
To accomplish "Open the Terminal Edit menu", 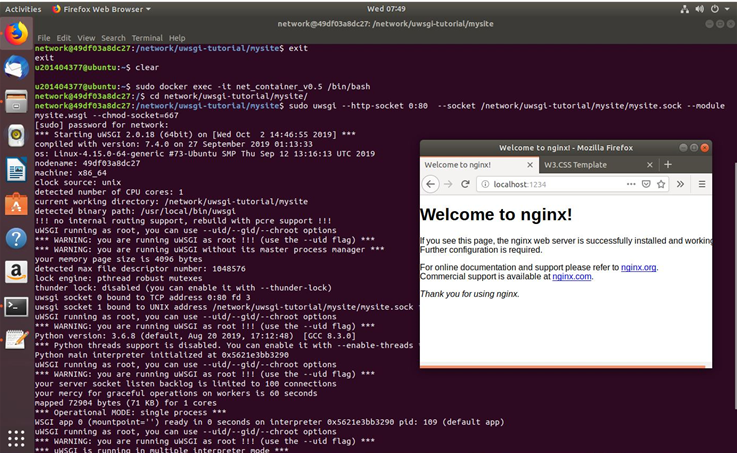I will (x=64, y=38).
